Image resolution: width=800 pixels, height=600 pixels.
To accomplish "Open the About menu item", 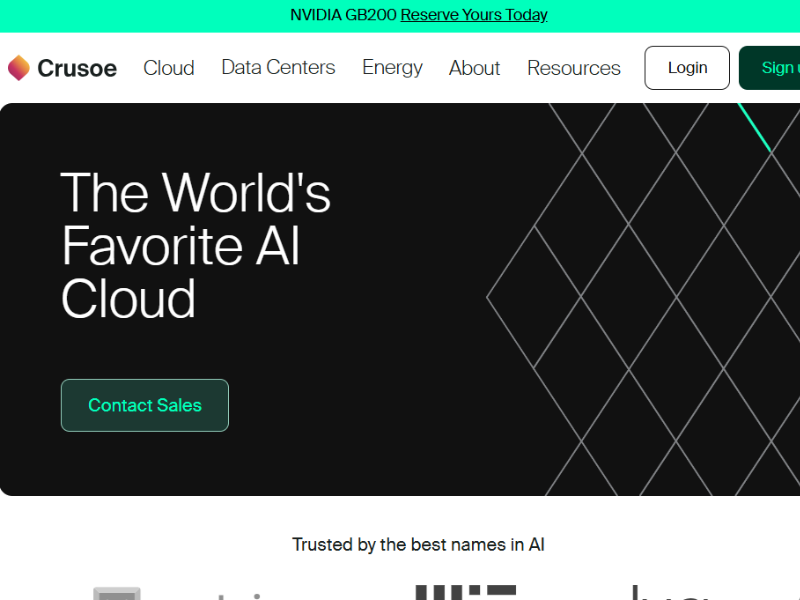I will point(474,68).
